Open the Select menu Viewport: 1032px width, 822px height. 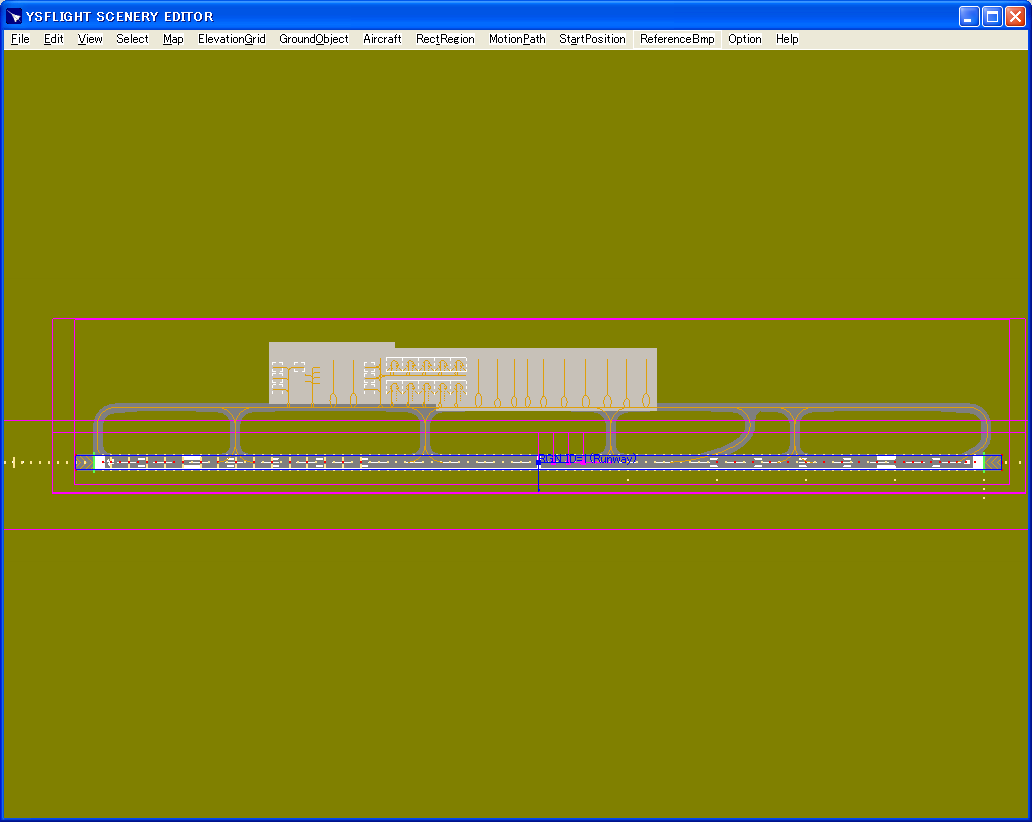(x=132, y=39)
